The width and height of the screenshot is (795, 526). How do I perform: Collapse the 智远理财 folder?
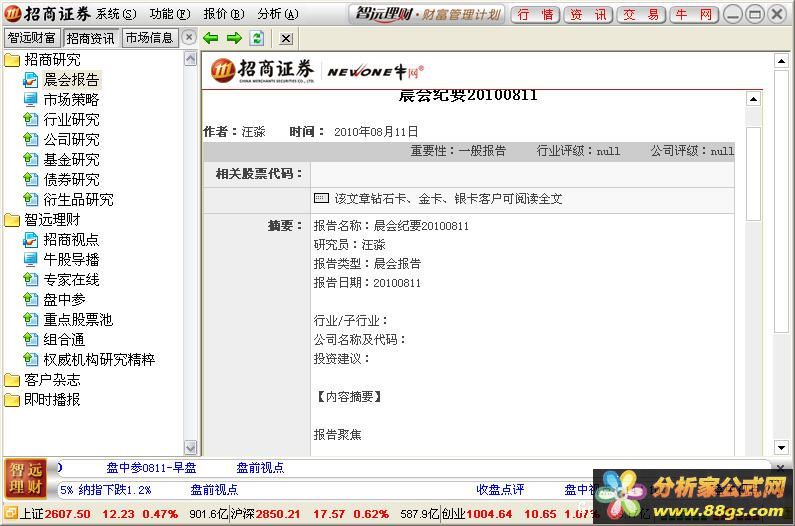click(x=12, y=220)
